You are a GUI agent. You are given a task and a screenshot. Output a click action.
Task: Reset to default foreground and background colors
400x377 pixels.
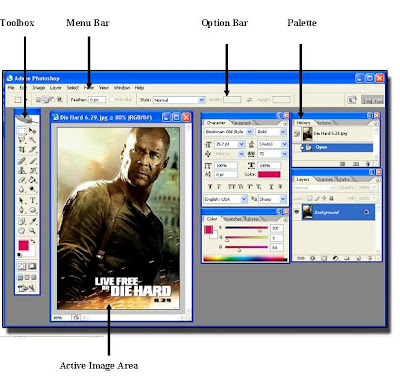tap(19, 255)
